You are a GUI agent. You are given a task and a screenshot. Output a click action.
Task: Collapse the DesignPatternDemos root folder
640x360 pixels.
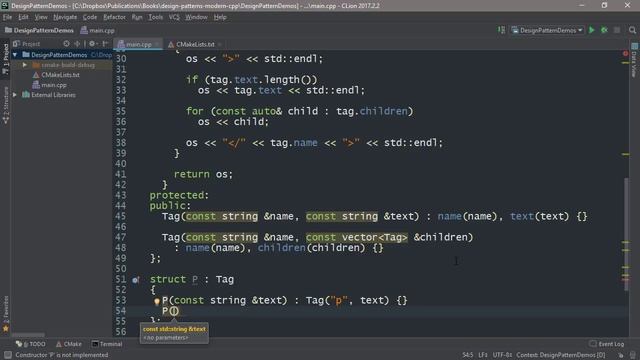15,55
